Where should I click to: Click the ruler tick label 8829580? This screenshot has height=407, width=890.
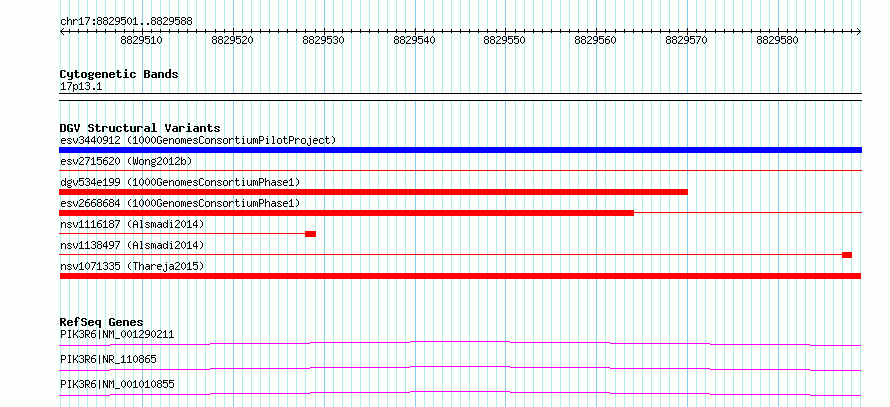click(x=777, y=40)
